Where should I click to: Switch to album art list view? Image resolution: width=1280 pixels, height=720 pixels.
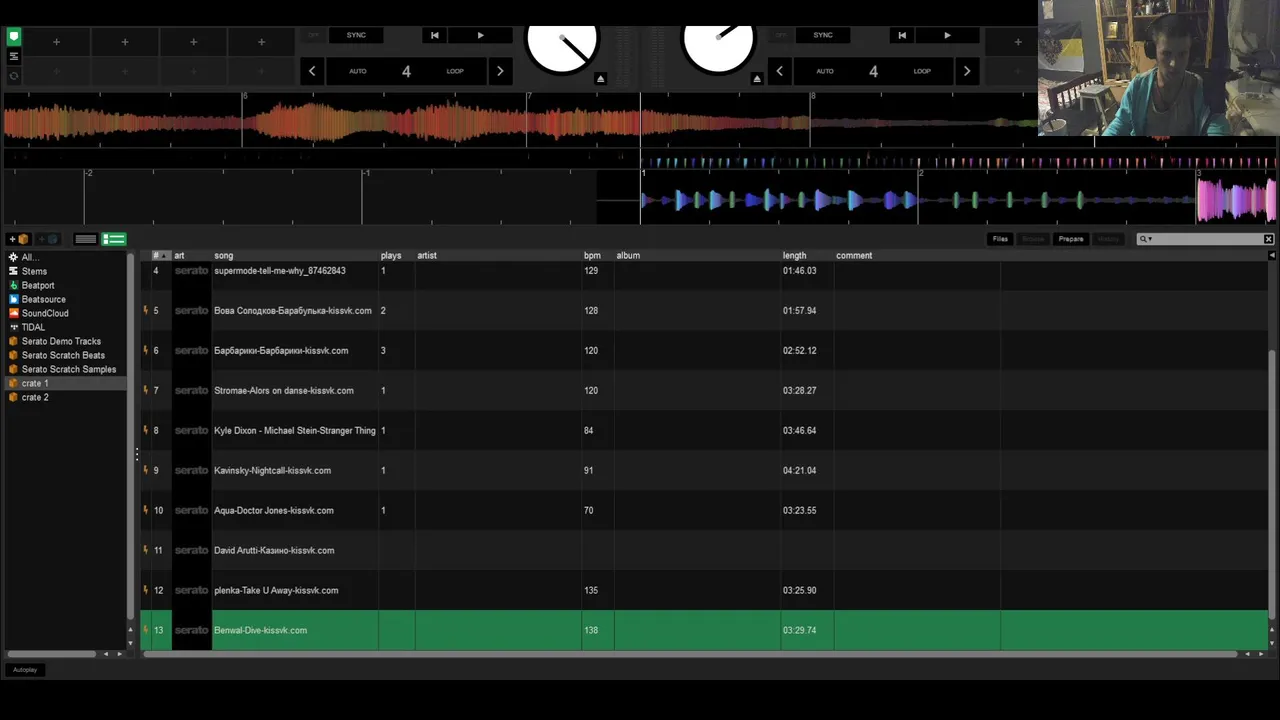[114, 239]
